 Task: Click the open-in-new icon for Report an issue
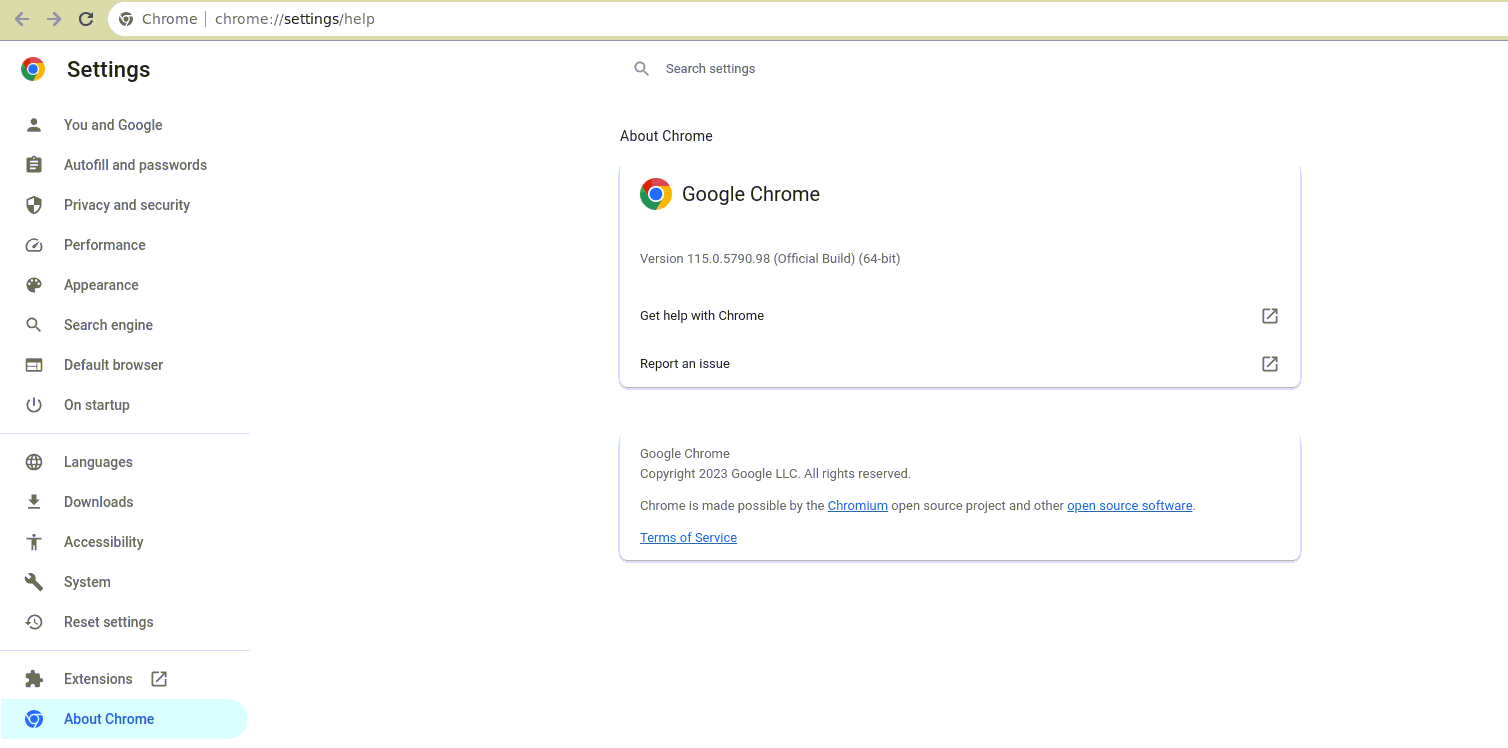1270,364
